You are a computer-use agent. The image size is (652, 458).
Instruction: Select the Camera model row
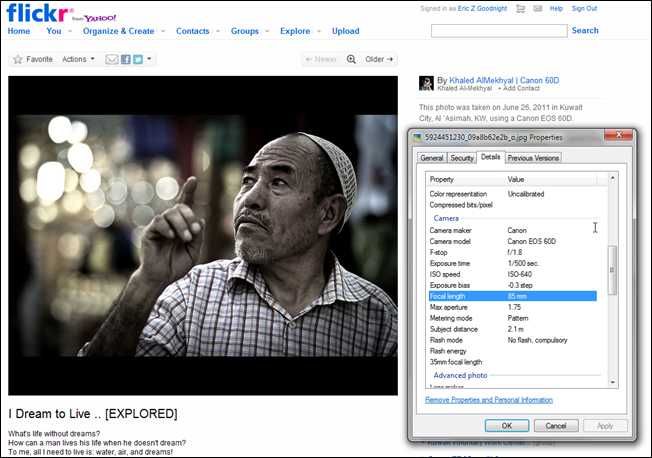512,241
